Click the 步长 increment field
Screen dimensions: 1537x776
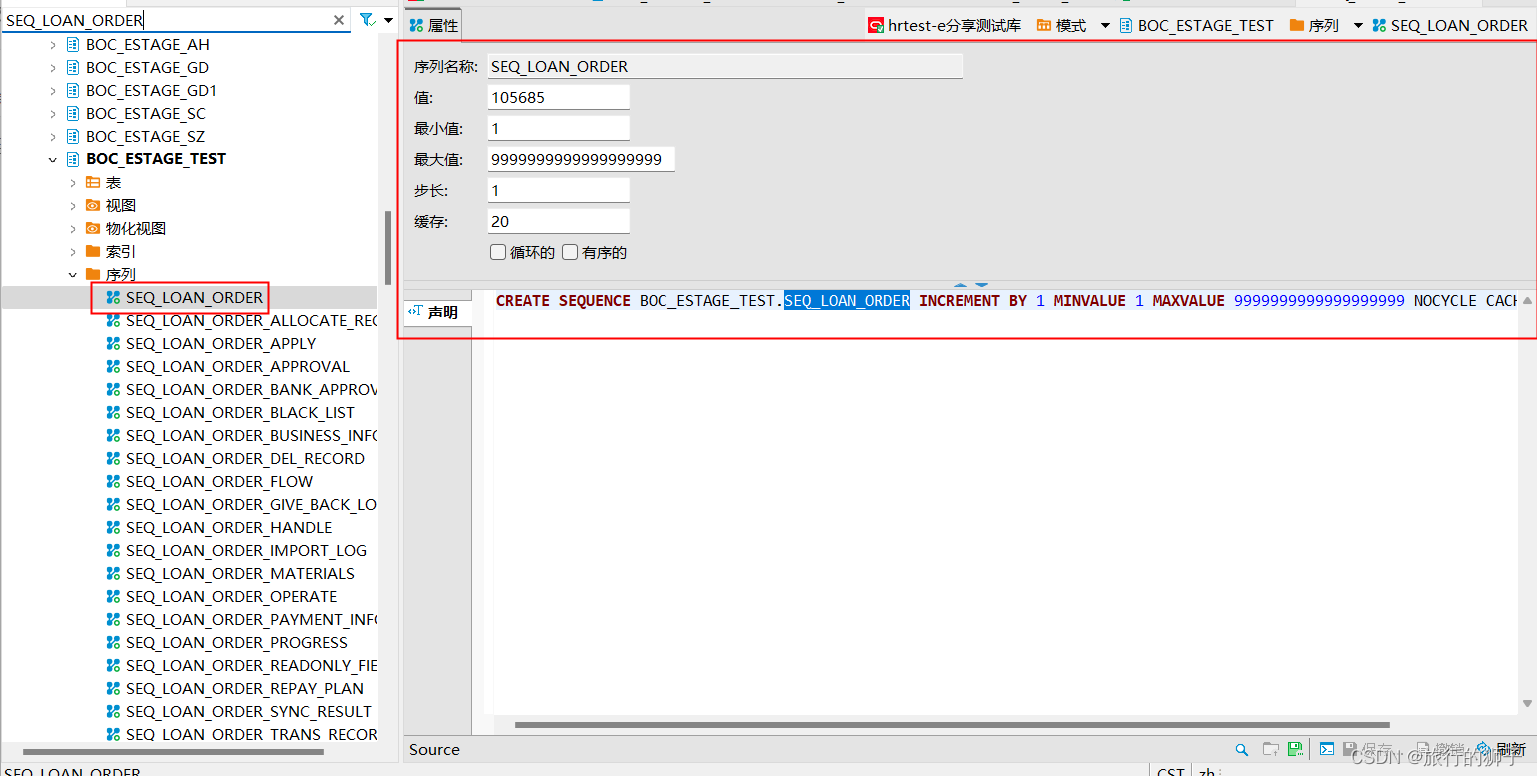tap(559, 190)
